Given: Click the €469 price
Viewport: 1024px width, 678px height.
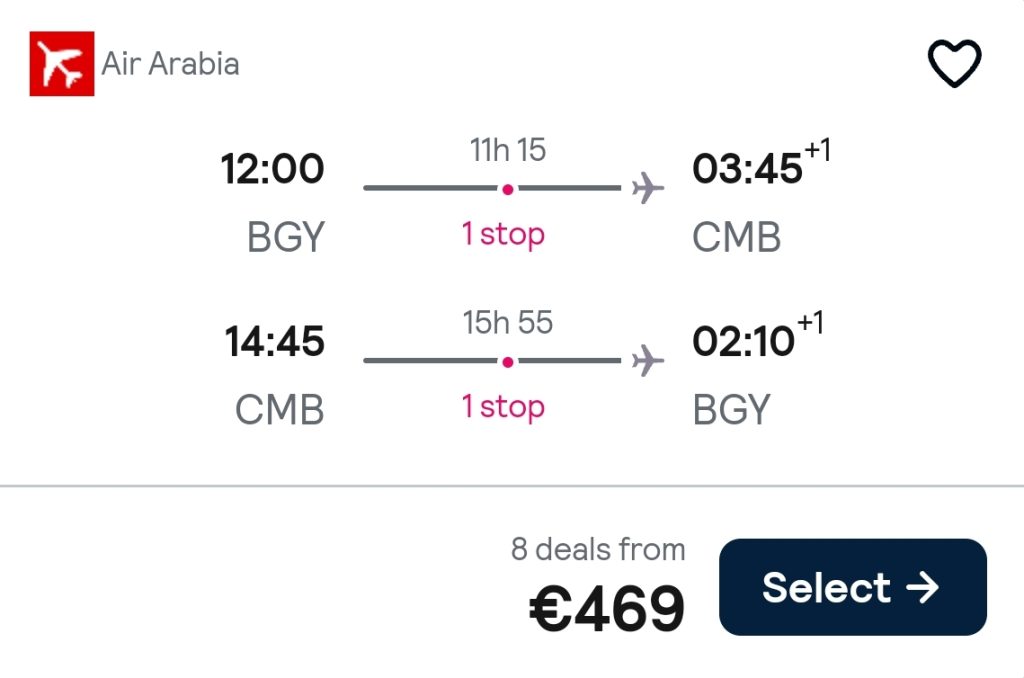Looking at the screenshot, I should point(607,608).
